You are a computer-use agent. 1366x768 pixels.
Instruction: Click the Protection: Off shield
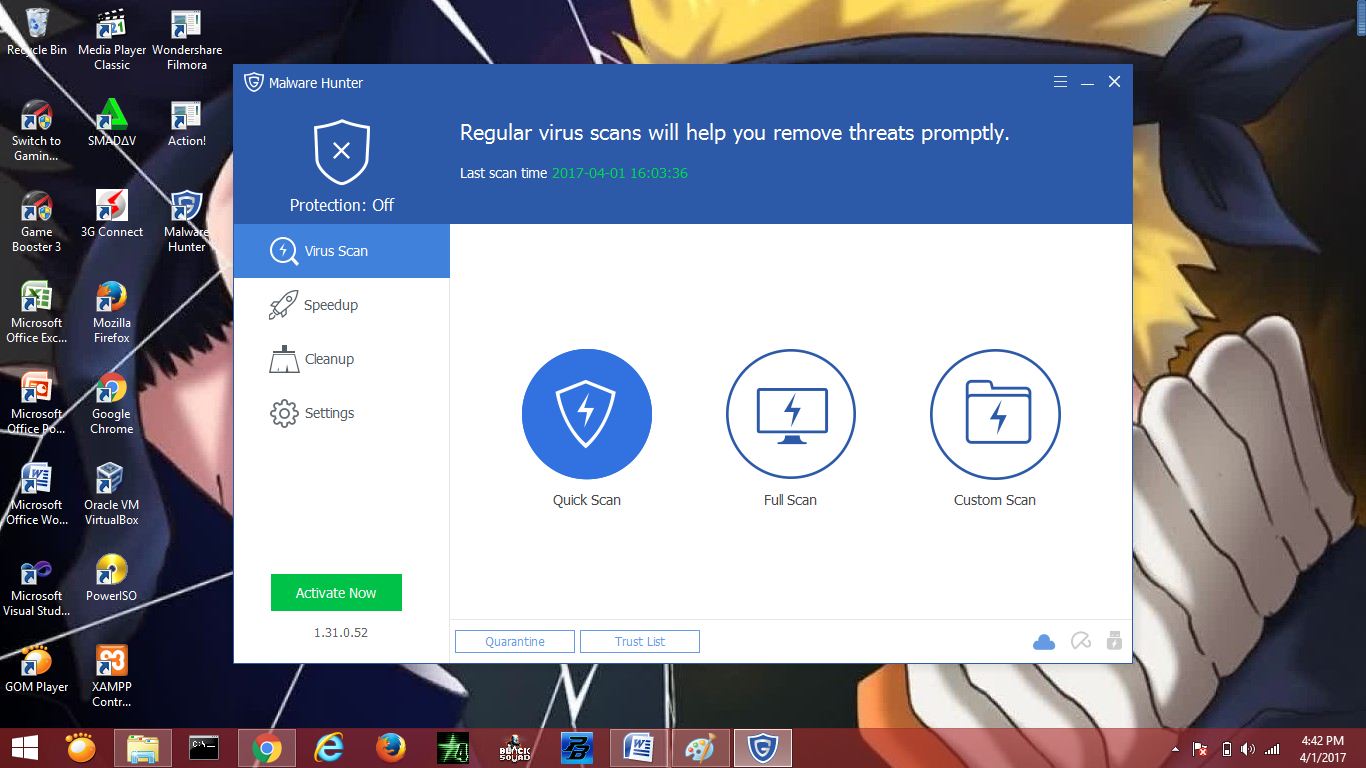(340, 150)
